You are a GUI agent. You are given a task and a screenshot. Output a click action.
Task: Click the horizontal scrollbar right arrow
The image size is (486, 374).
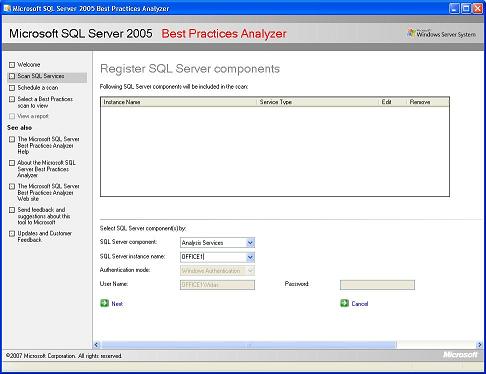point(479,345)
